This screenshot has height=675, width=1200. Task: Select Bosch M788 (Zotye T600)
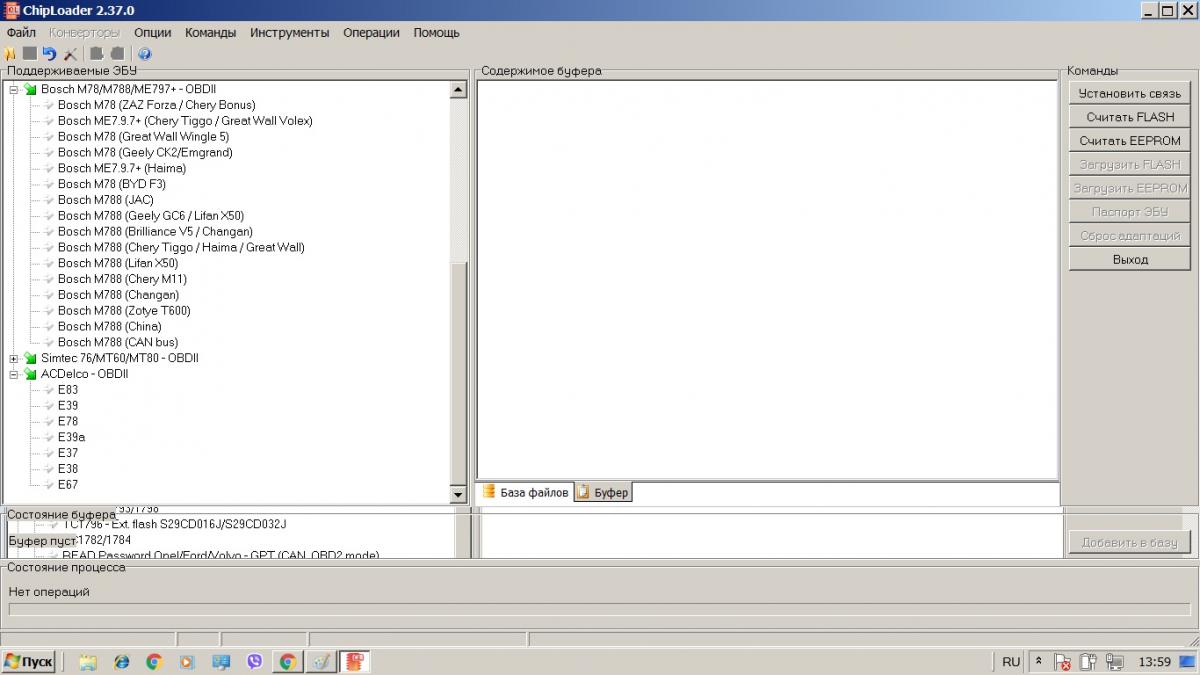tap(124, 311)
